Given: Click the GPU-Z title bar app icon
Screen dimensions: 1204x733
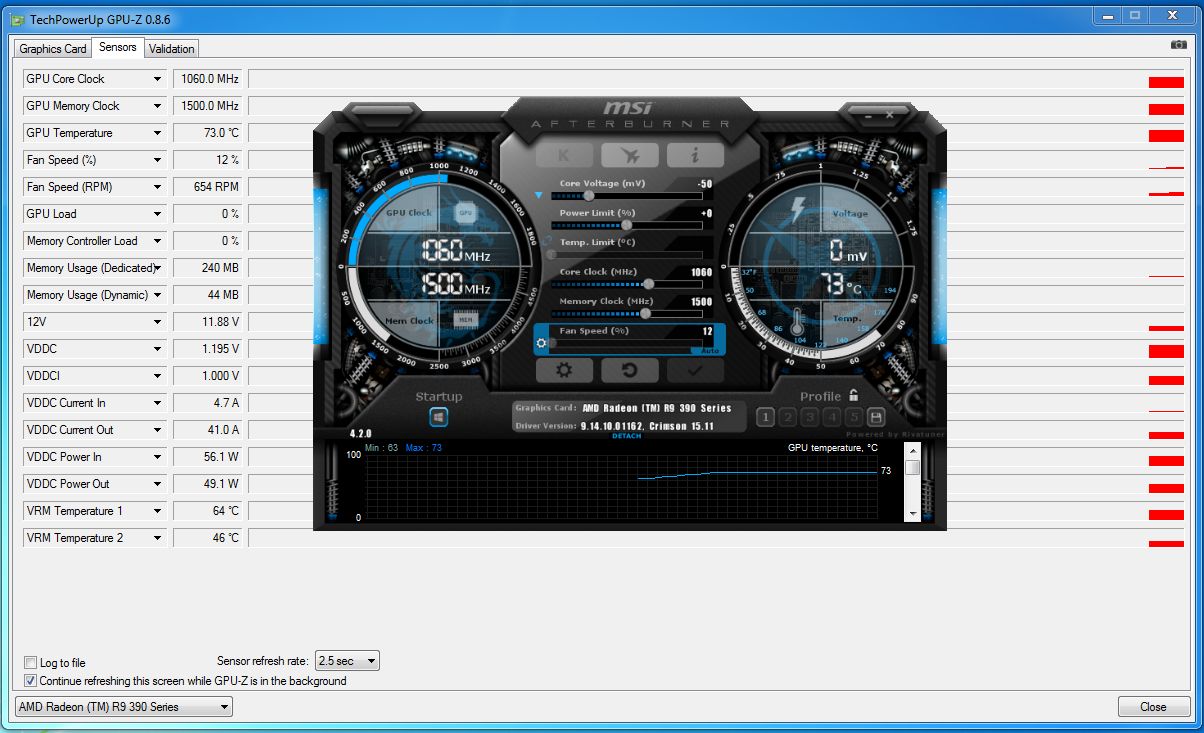Looking at the screenshot, I should [18, 18].
